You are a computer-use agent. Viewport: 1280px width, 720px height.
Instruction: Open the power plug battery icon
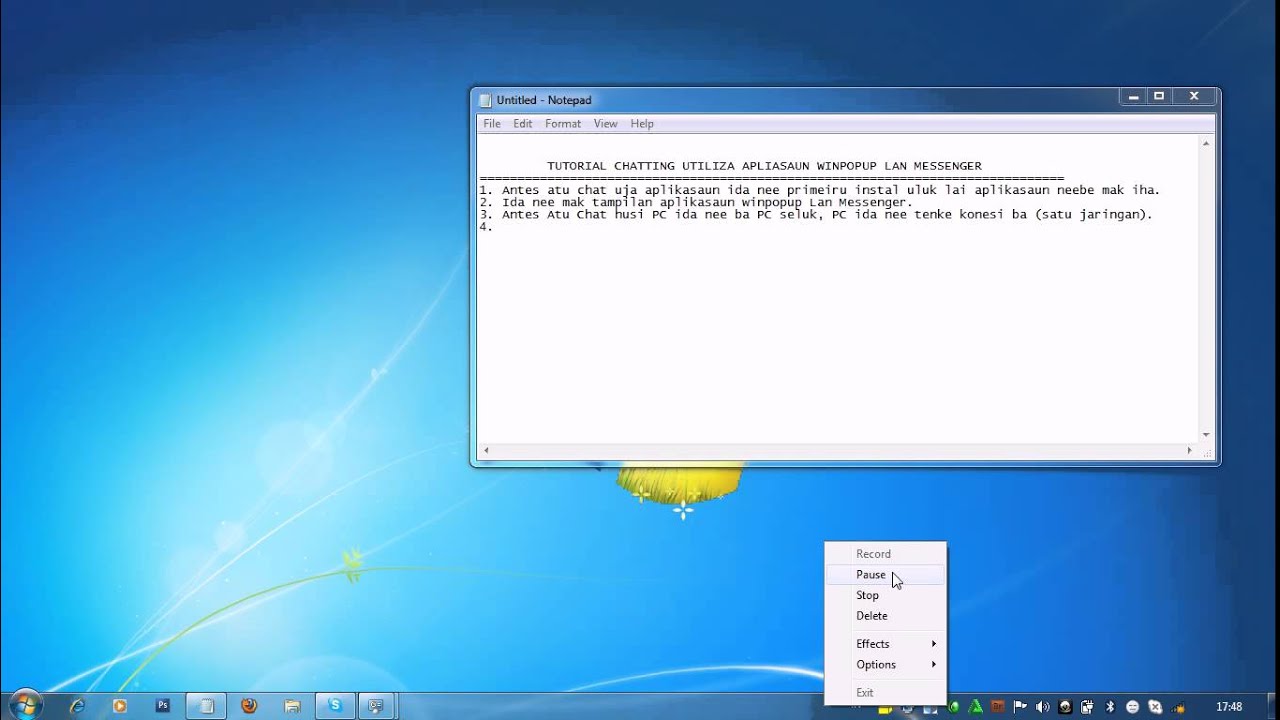1087,707
